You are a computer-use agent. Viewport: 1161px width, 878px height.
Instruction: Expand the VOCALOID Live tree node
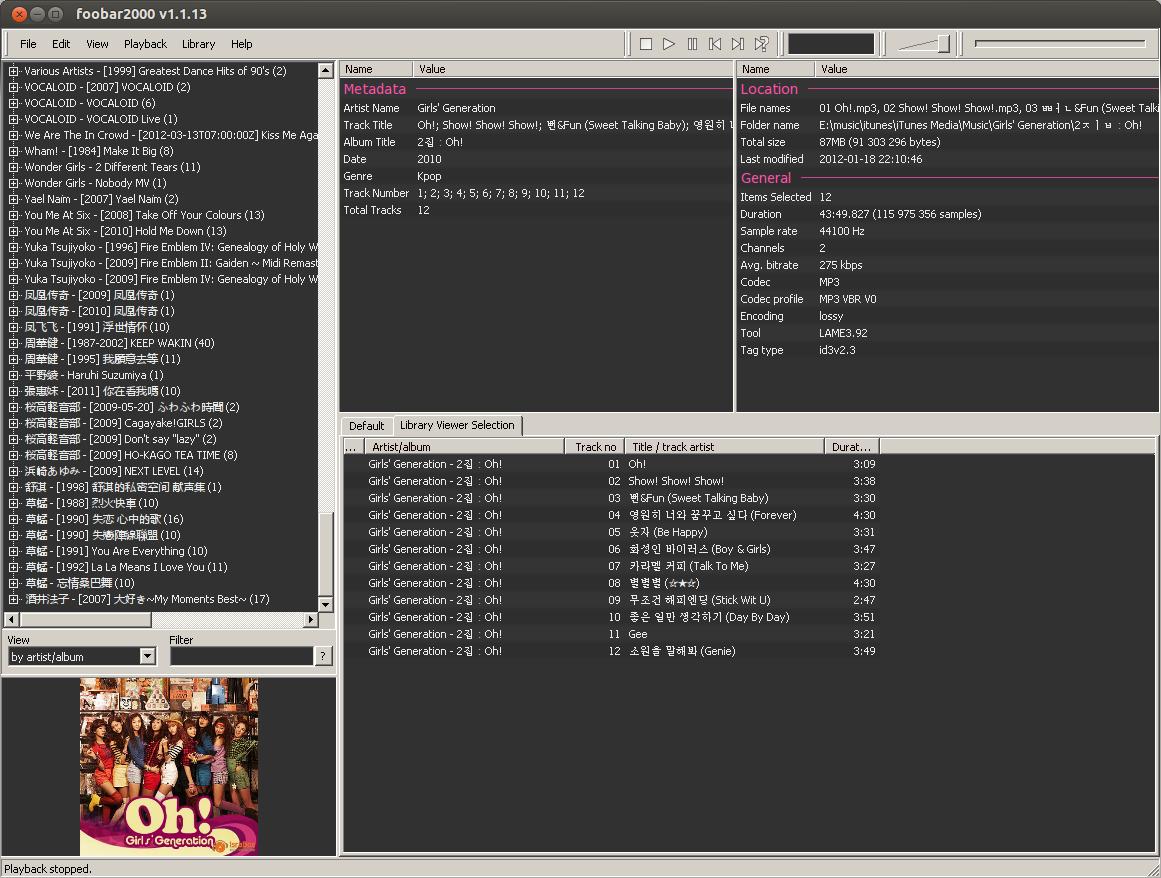pos(13,119)
